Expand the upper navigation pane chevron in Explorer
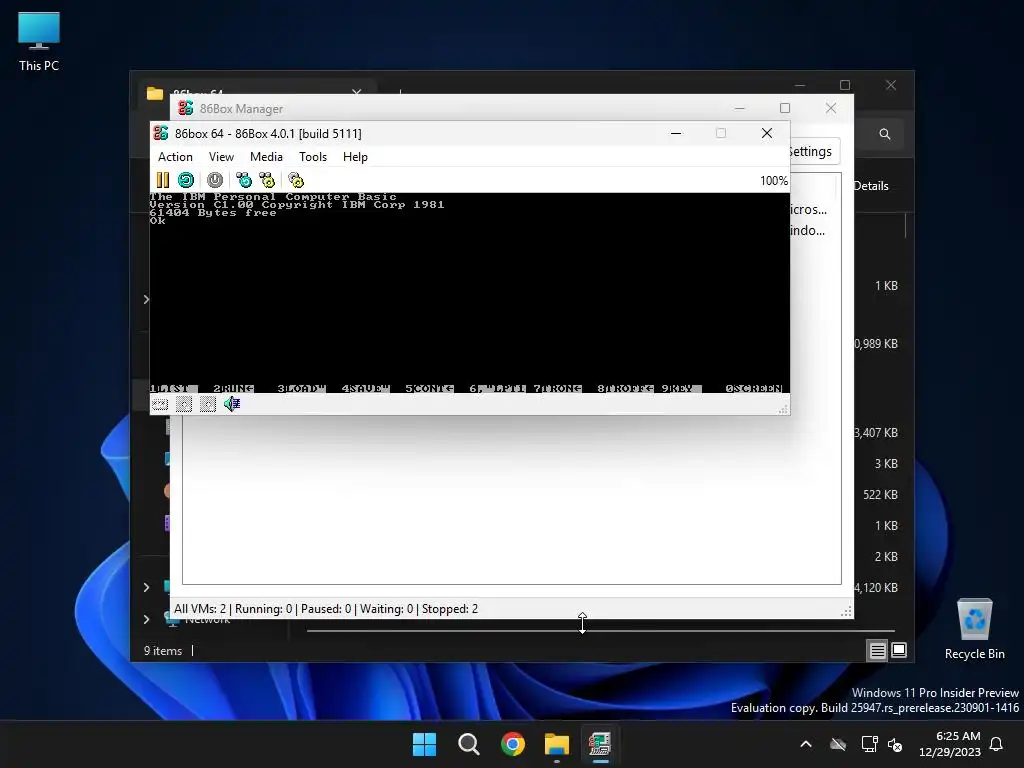The image size is (1024, 768). (146, 300)
